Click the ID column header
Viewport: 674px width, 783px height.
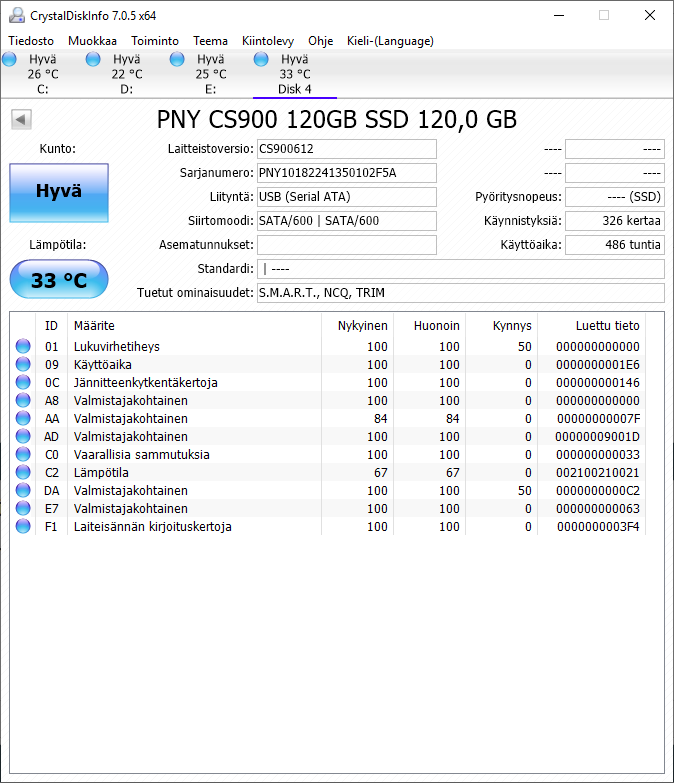51,326
